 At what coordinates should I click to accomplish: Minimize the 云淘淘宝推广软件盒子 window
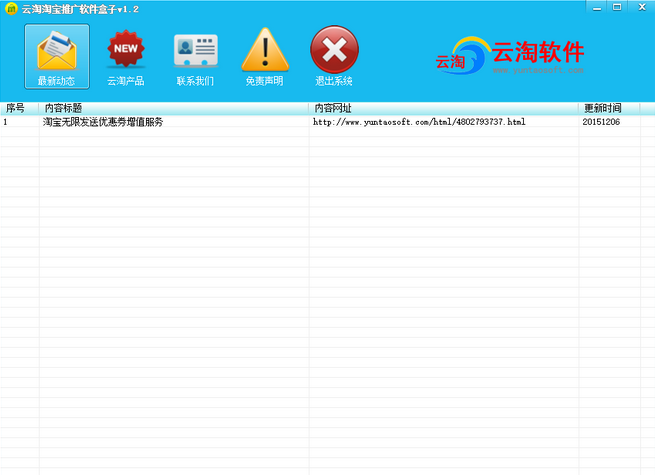(x=597, y=7)
